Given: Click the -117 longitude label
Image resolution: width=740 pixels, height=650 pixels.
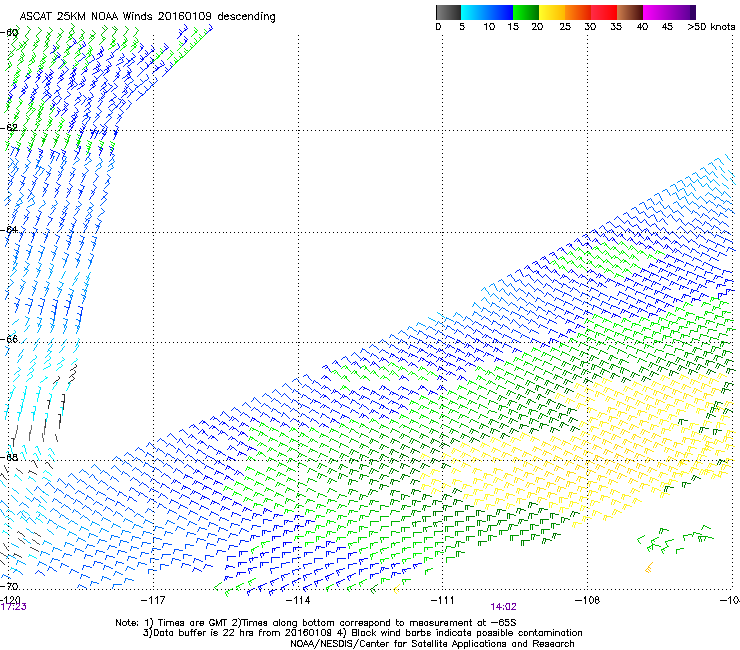Looking at the screenshot, I should point(153,600).
